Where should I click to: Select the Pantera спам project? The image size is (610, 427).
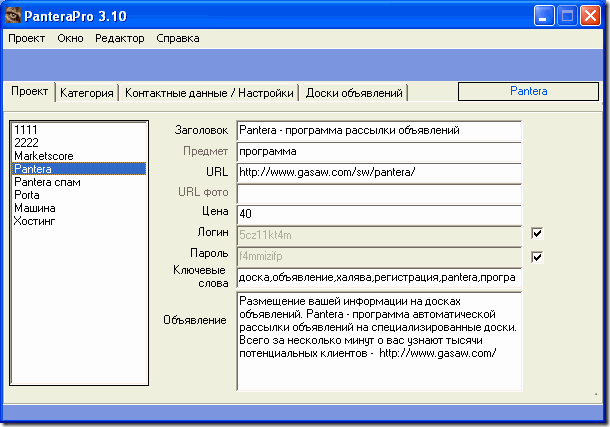(x=79, y=182)
